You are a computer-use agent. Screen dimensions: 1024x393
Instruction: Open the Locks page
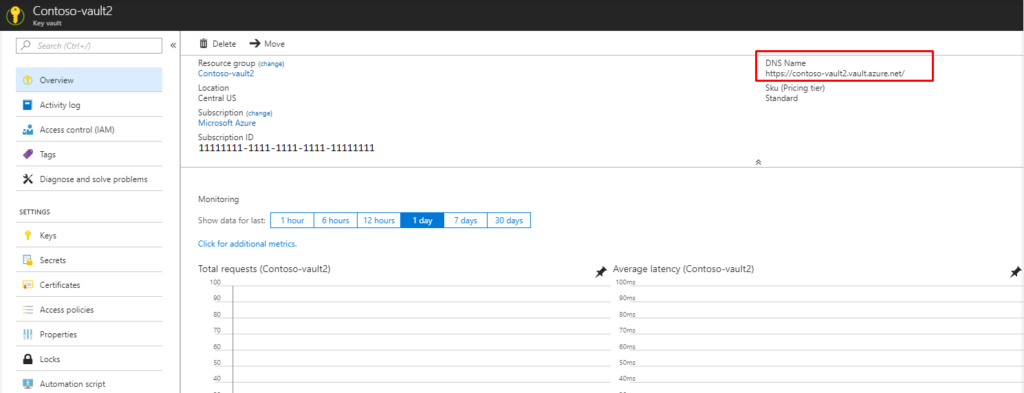click(x=89, y=359)
